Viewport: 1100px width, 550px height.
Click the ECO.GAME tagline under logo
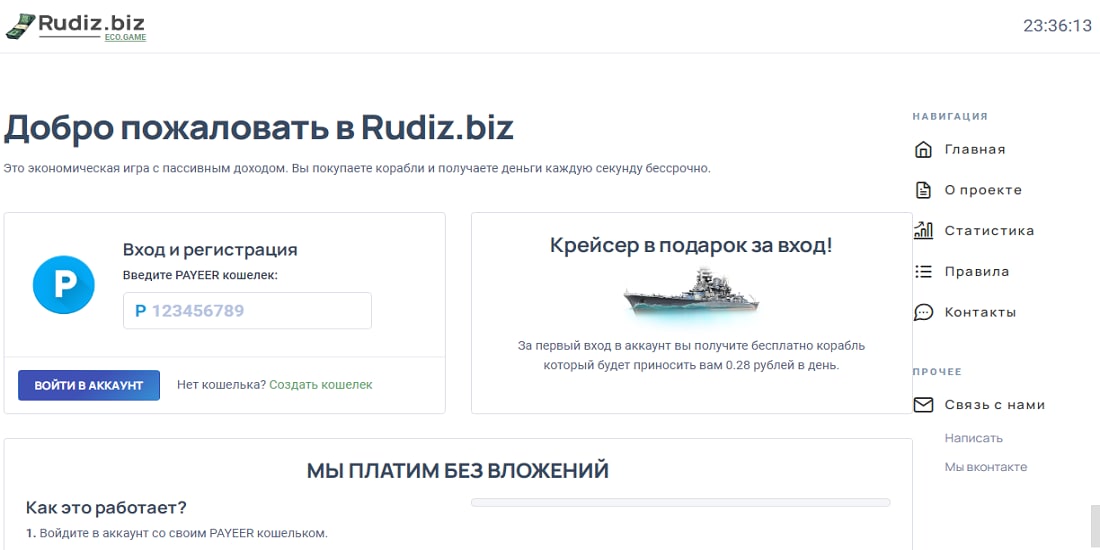[x=126, y=37]
